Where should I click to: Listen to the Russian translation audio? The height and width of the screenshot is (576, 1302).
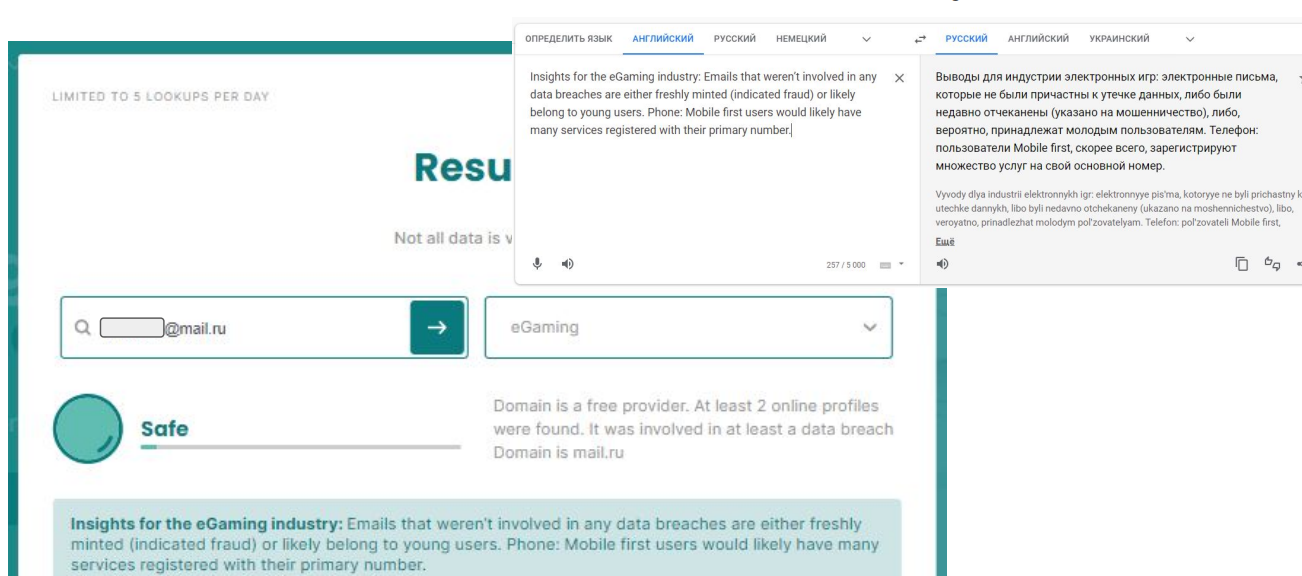[942, 264]
